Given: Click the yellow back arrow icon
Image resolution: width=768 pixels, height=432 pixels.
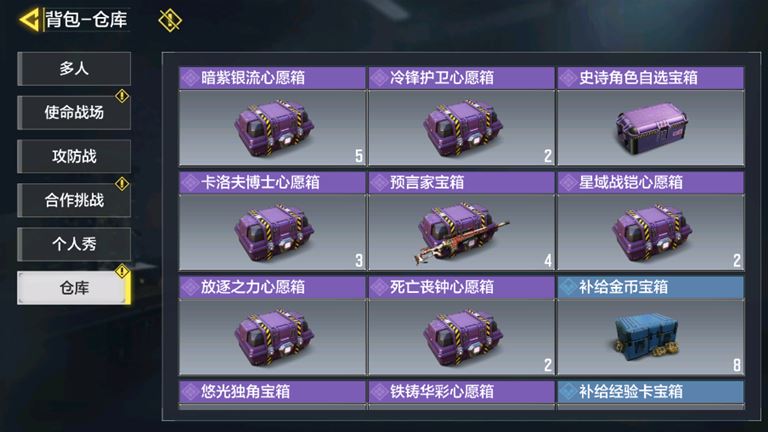Looking at the screenshot, I should click(x=29, y=20).
